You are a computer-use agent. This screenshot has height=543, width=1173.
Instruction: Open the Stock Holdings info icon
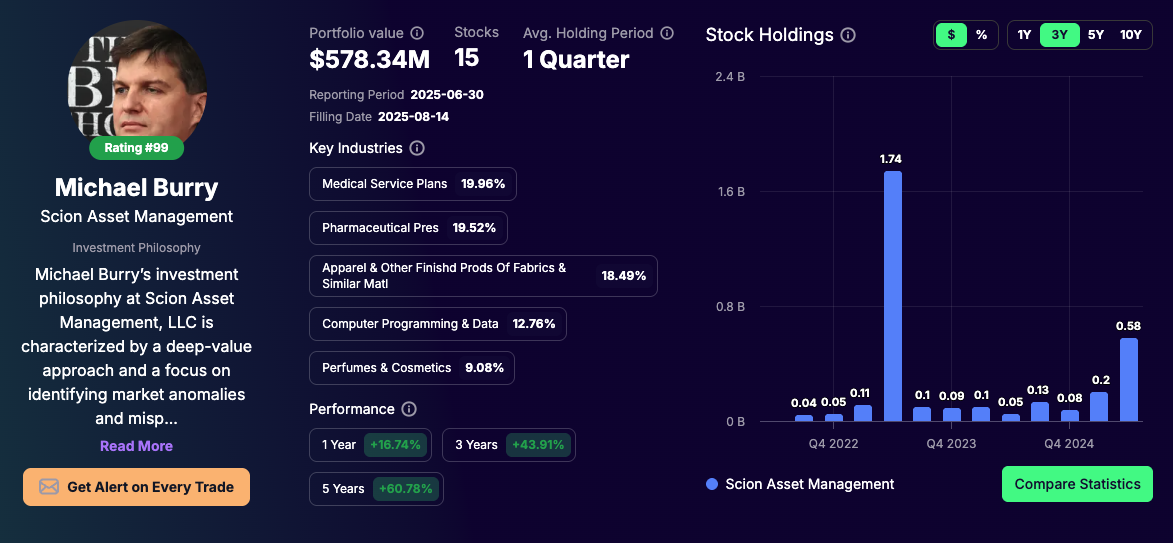point(848,35)
